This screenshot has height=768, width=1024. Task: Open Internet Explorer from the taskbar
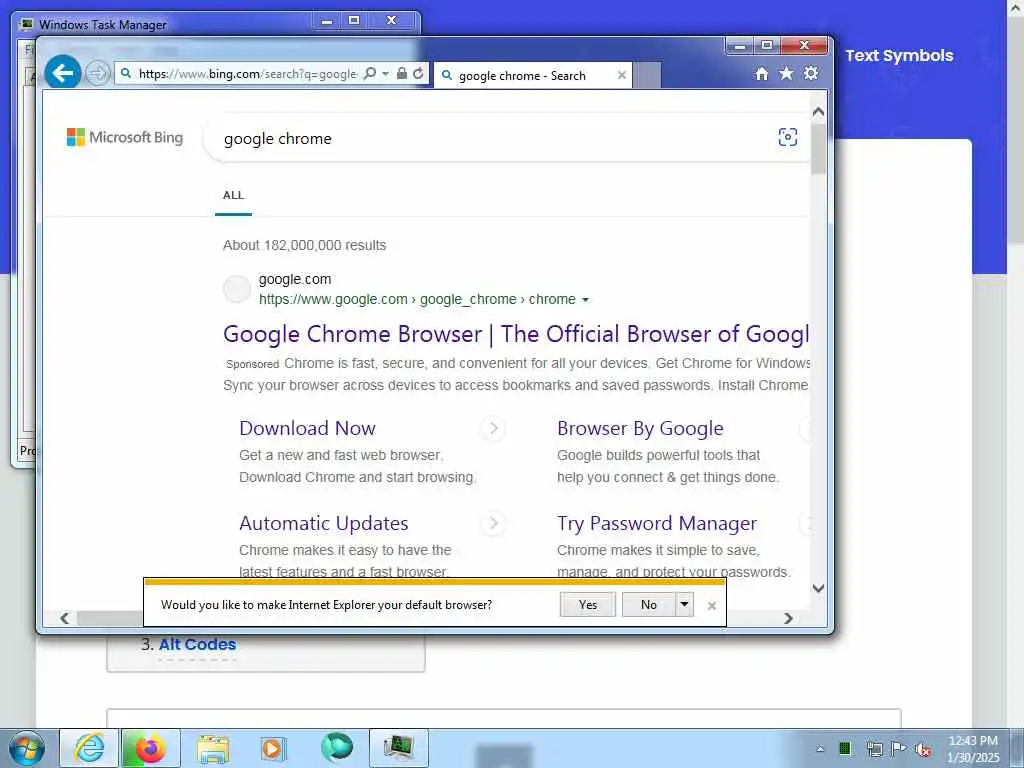pyautogui.click(x=89, y=748)
